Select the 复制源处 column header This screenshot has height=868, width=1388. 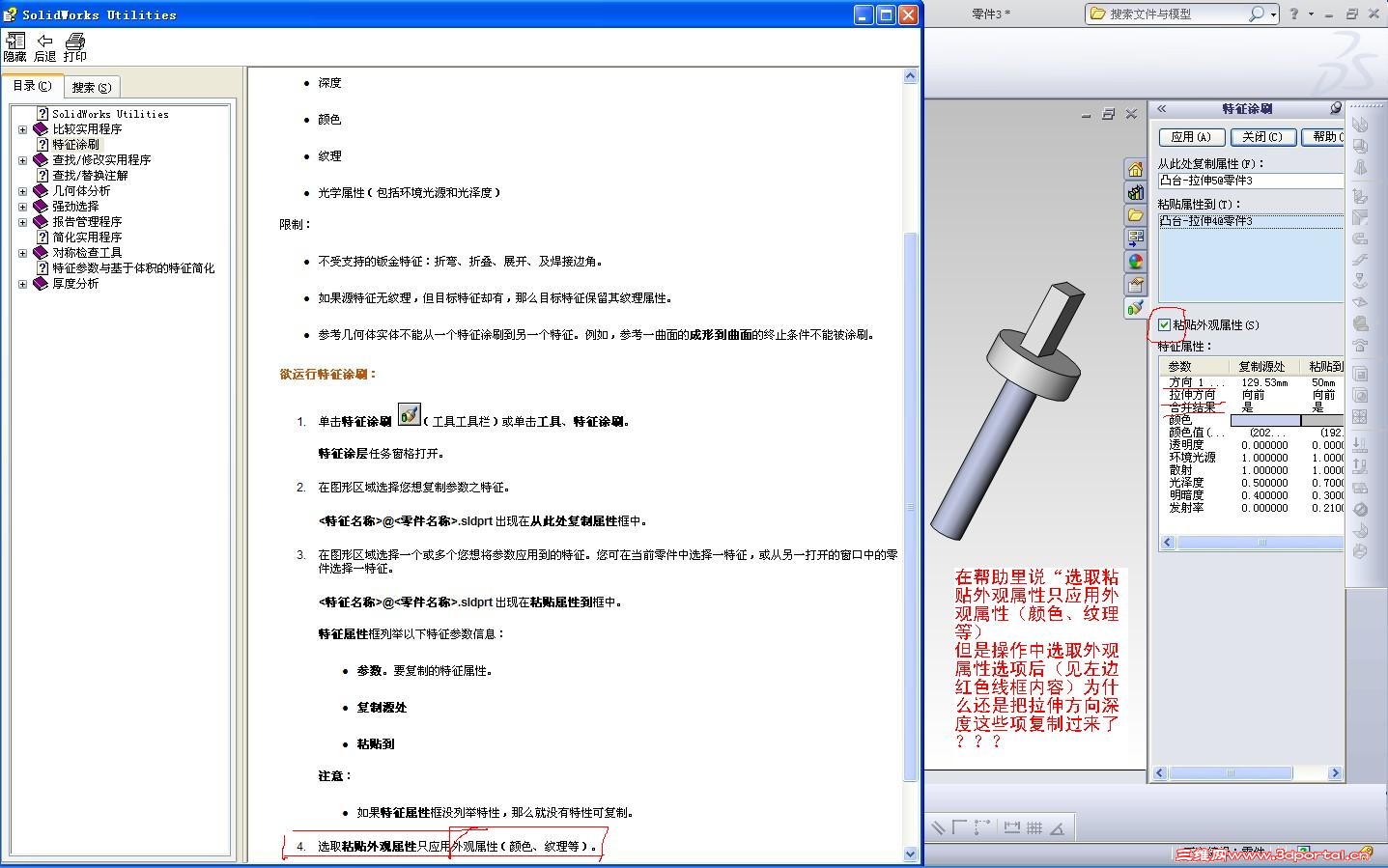coord(1262,366)
